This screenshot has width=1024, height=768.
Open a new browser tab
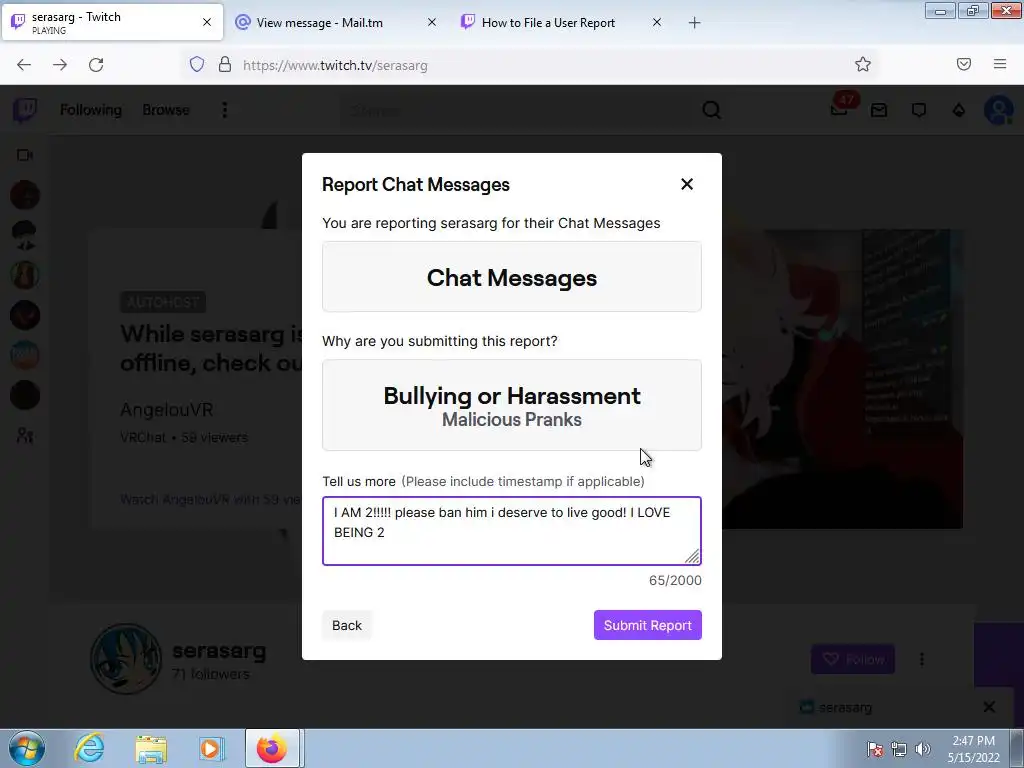point(694,23)
